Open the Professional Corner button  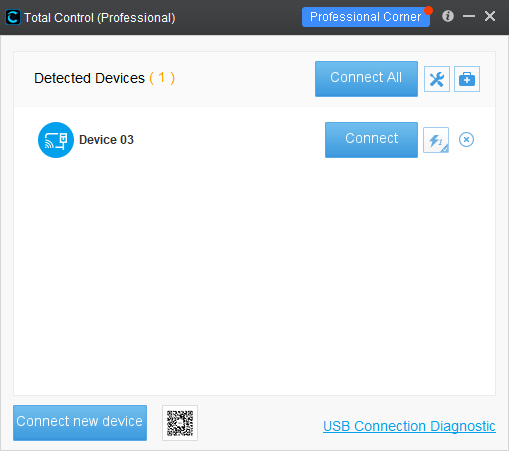tap(366, 17)
